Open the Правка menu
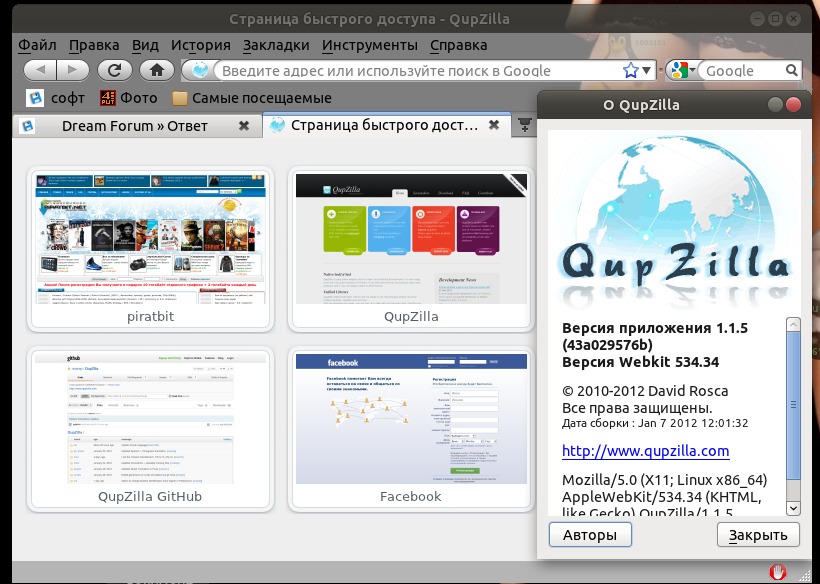Image resolution: width=820 pixels, height=584 pixels. click(94, 45)
